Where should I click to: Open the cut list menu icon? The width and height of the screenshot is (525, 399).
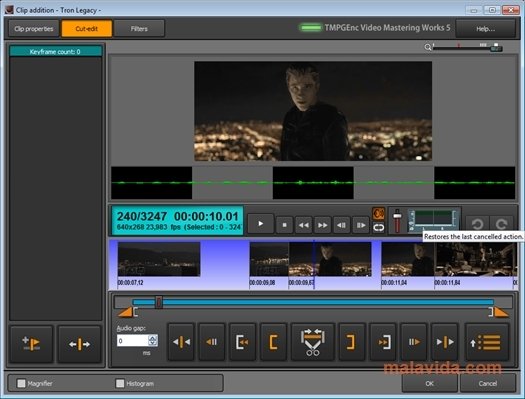(487, 342)
